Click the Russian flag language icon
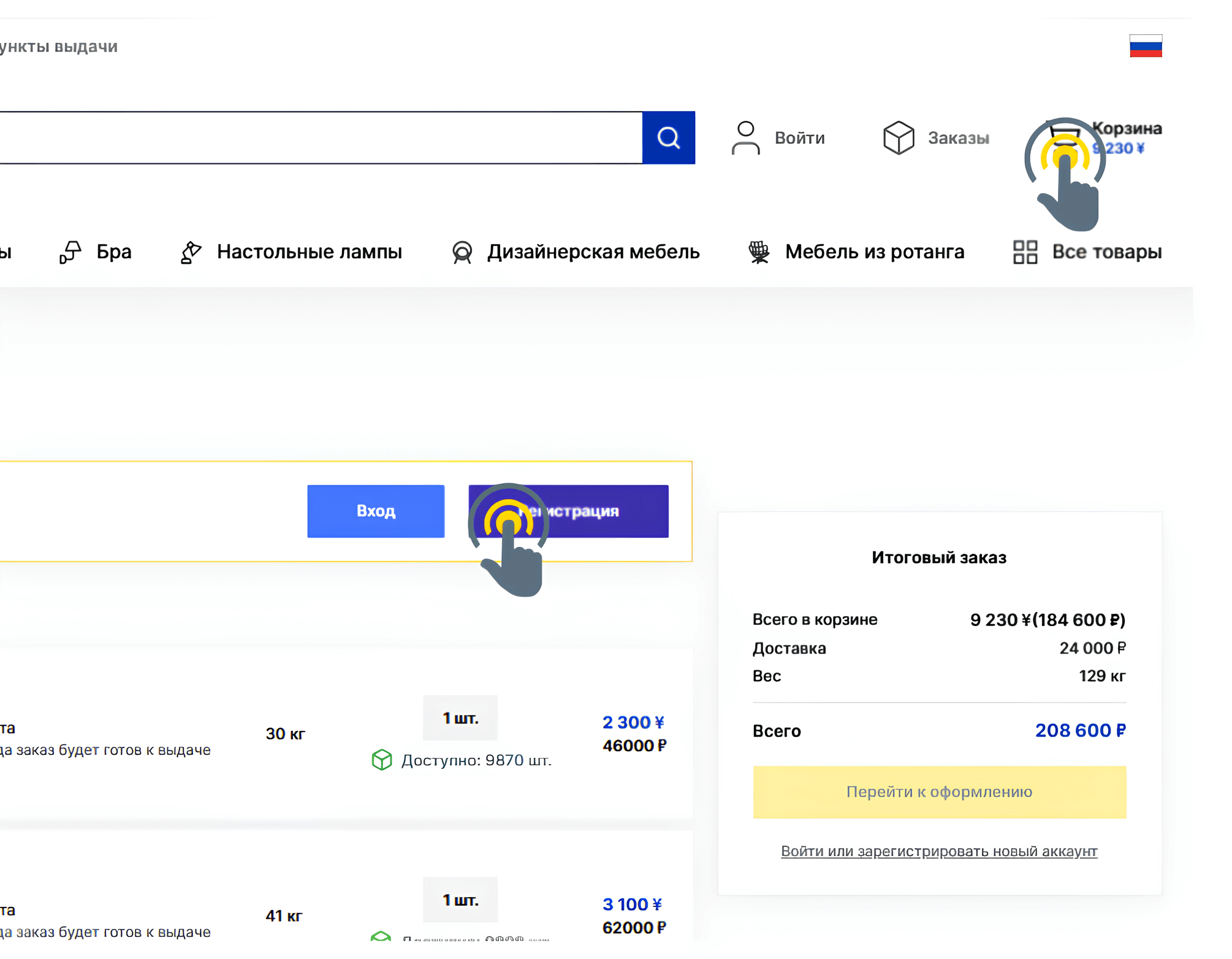The image size is (1232, 959). tap(1145, 46)
